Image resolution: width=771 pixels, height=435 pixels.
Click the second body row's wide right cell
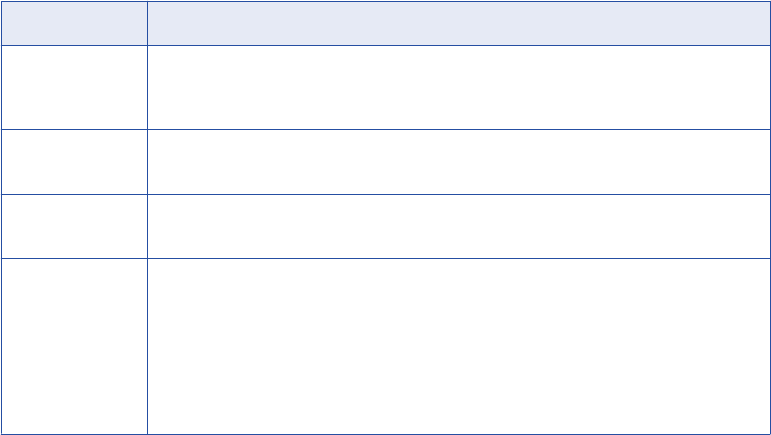pos(458,162)
